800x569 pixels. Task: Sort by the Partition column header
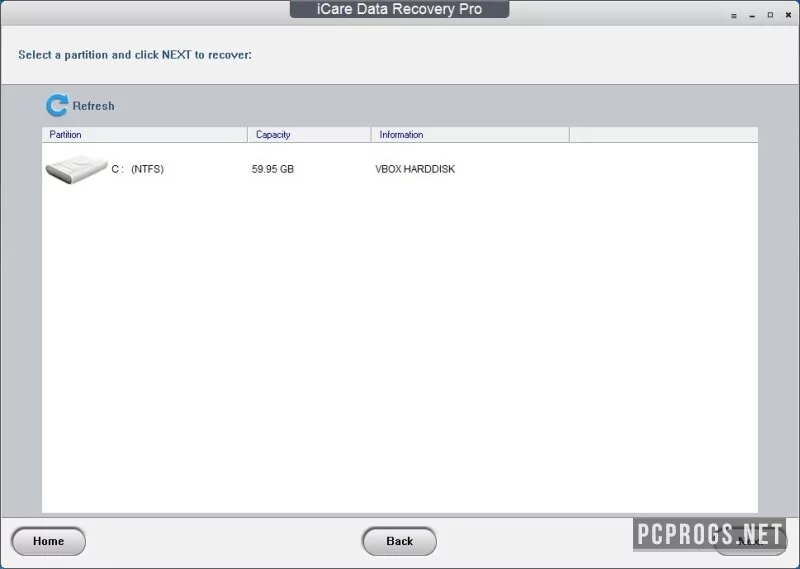coord(144,135)
